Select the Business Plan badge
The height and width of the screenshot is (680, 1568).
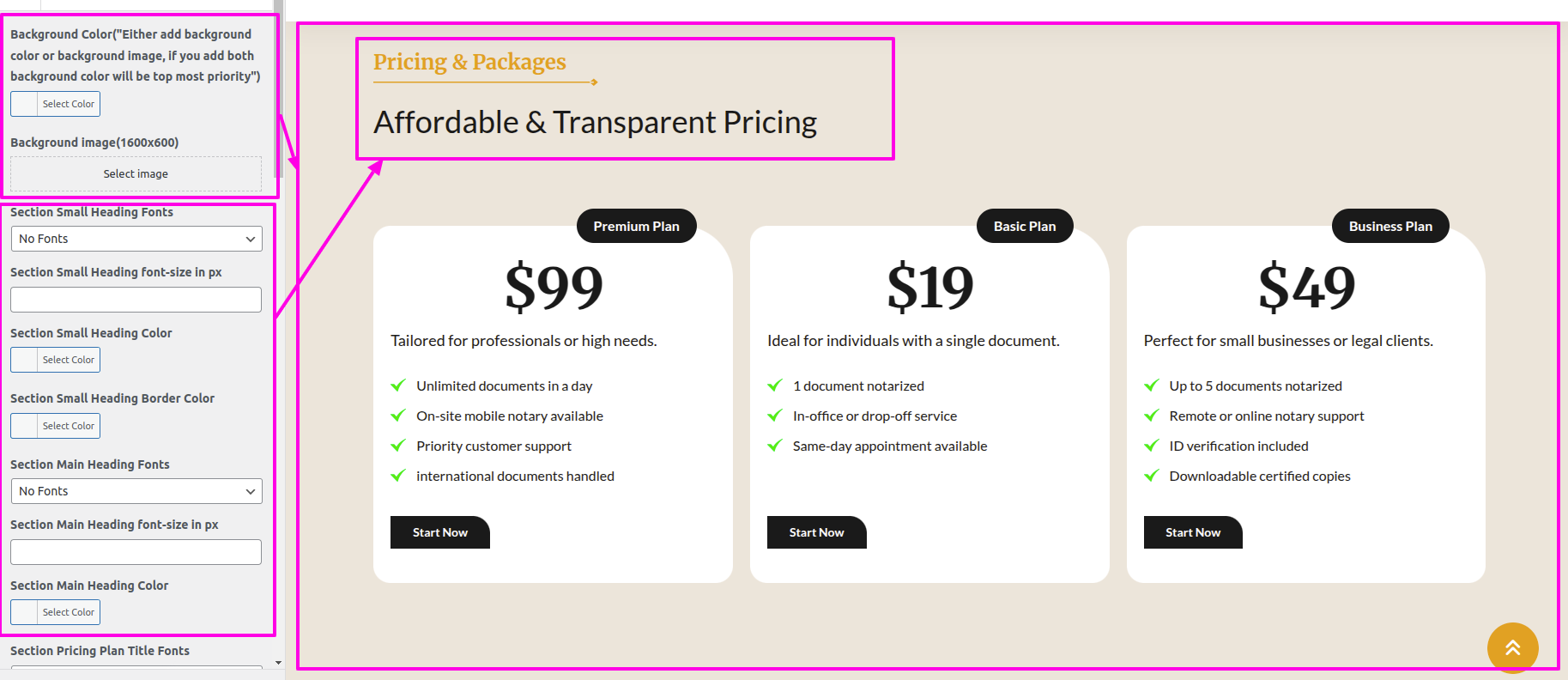pos(1390,226)
